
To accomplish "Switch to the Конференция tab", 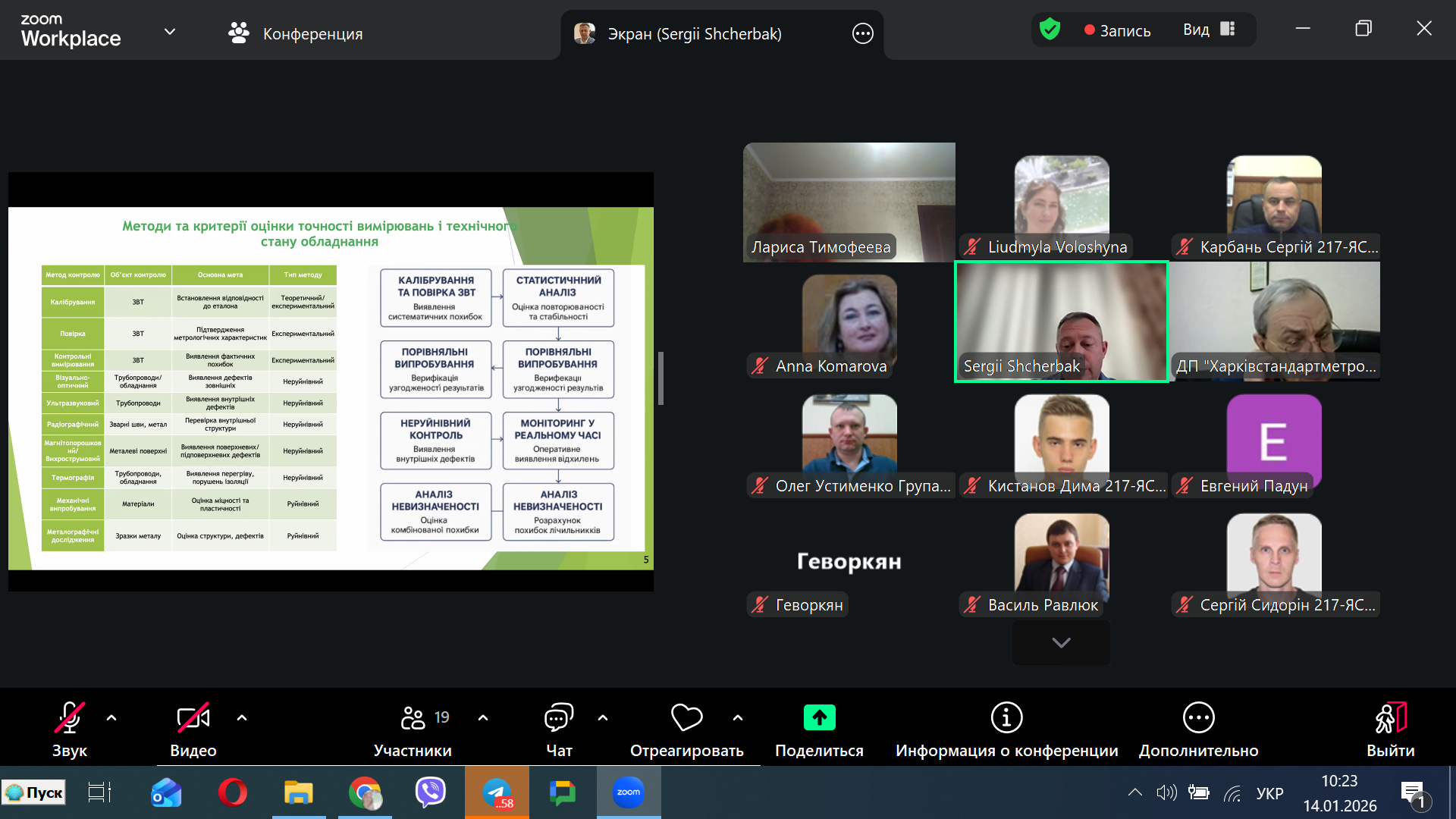I will click(x=296, y=33).
